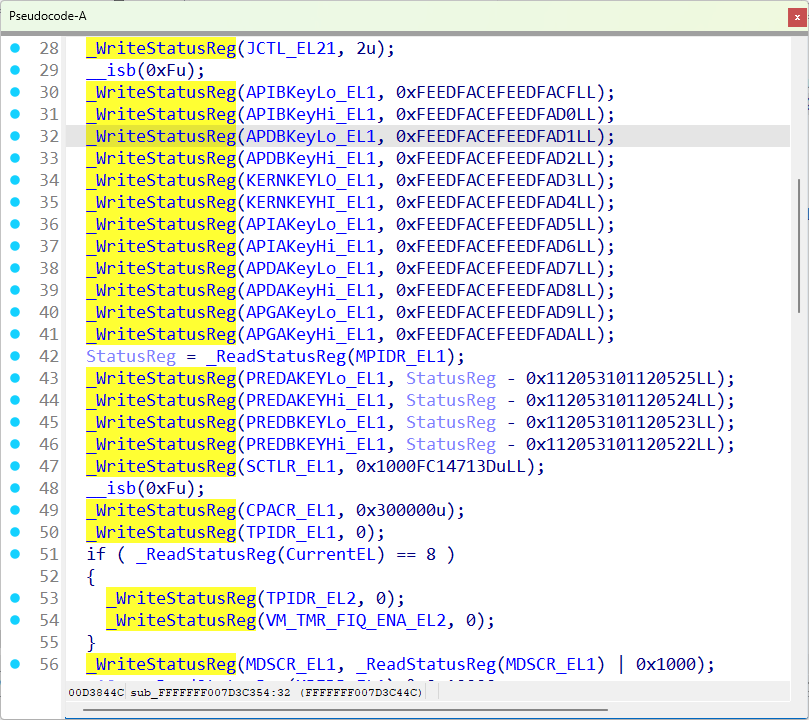Select the Pseudocode-A tab title
The width and height of the screenshot is (809, 720).
coord(47,17)
